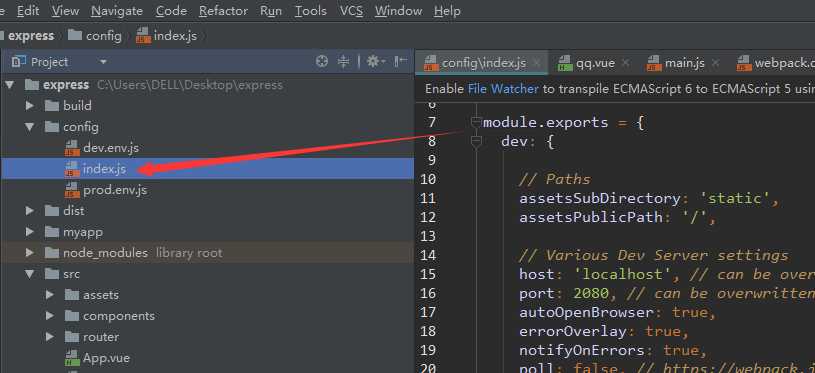Click the fold marker on module.exports line
815x373 pixels.
[476, 123]
